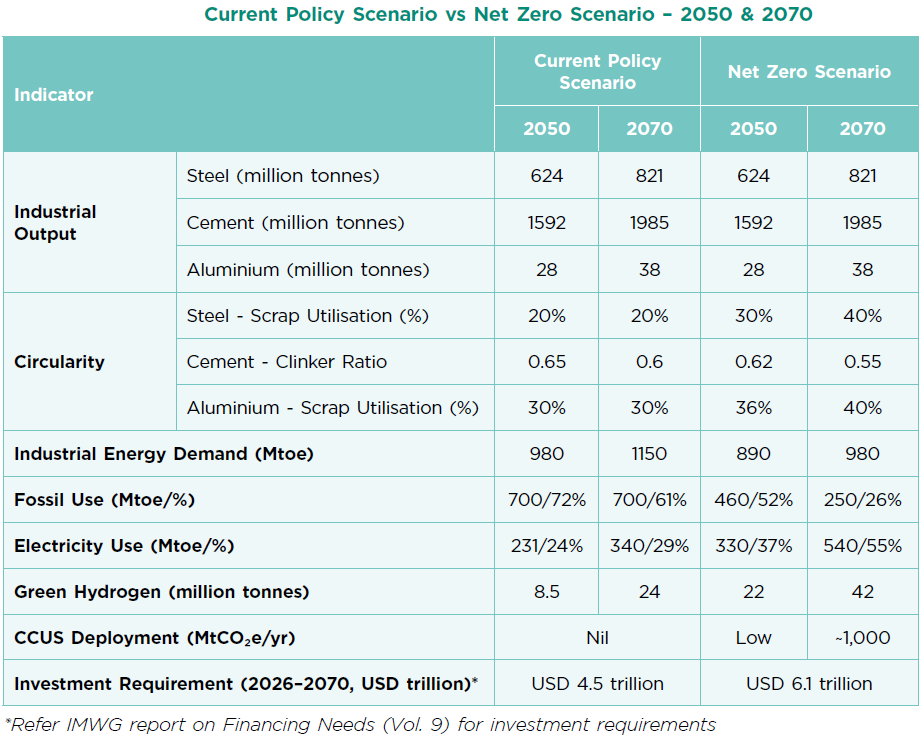
Task: Click the 'Circularity' row group label
Action: 59,362
